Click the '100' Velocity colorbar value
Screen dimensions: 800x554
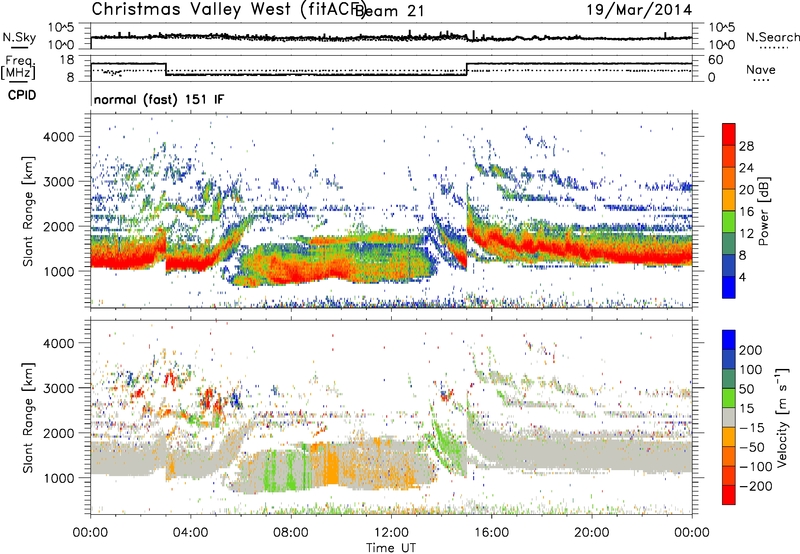(751, 369)
